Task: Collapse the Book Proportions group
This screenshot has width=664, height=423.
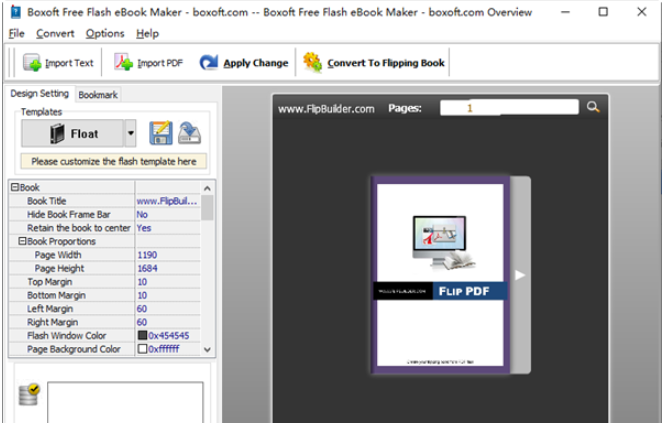Action: [22, 241]
